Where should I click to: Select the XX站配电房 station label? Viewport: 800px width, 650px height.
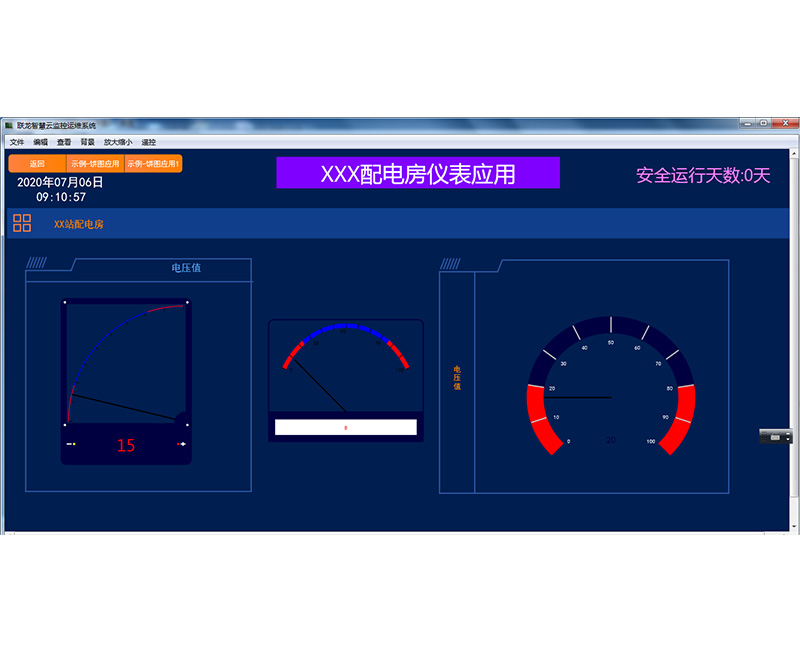(79, 224)
